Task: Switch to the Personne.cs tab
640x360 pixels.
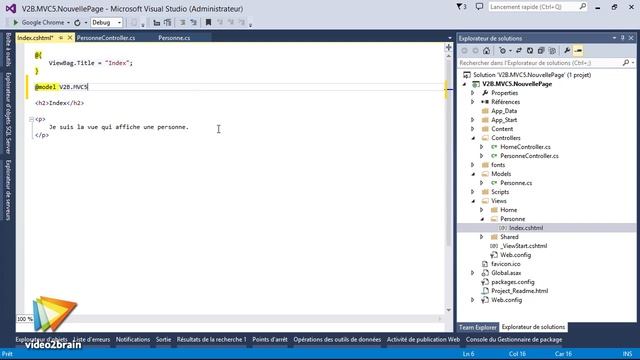Action: [x=174, y=38]
